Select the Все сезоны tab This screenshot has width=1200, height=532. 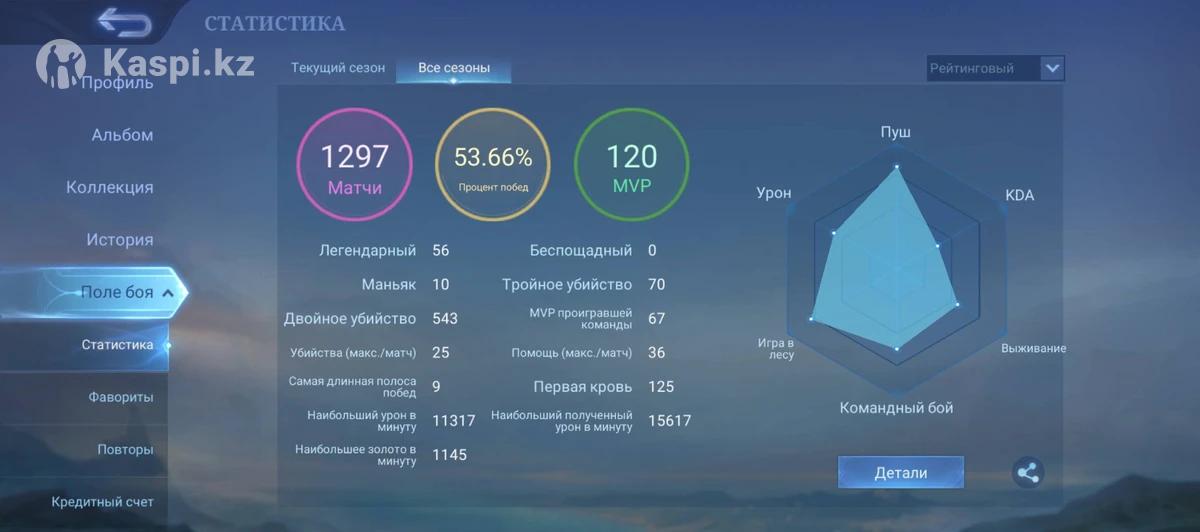(x=454, y=68)
